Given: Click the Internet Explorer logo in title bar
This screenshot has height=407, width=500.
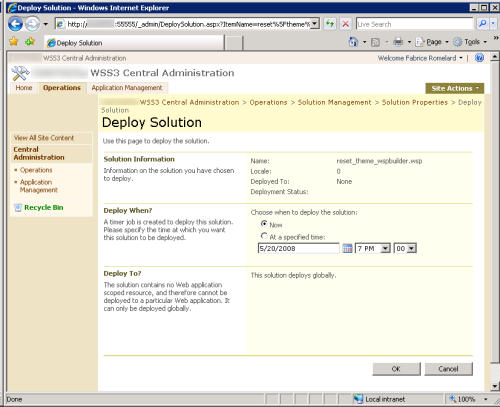Looking at the screenshot, I should click(x=12, y=8).
